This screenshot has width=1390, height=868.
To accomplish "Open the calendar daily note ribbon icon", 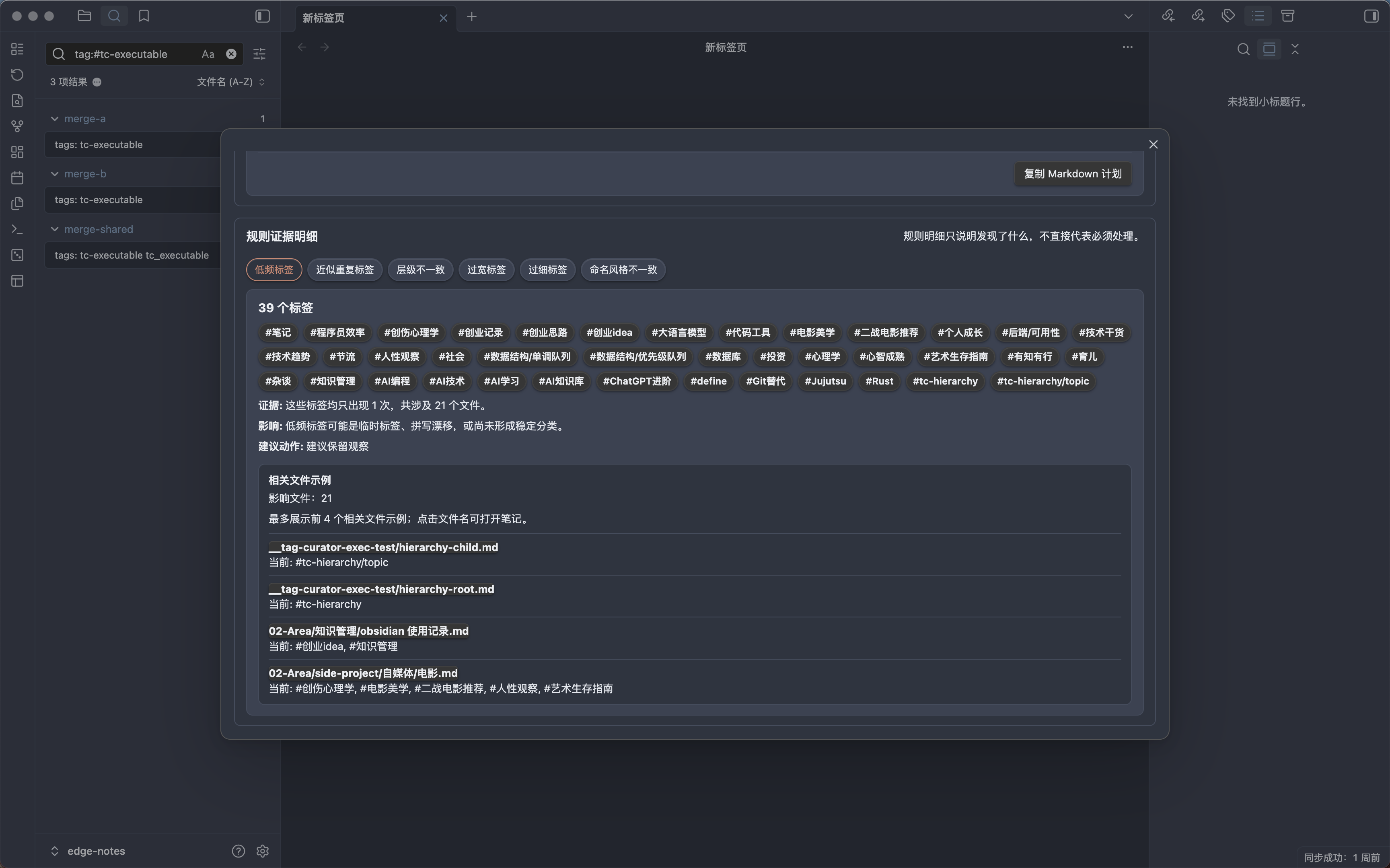I will pos(17,178).
